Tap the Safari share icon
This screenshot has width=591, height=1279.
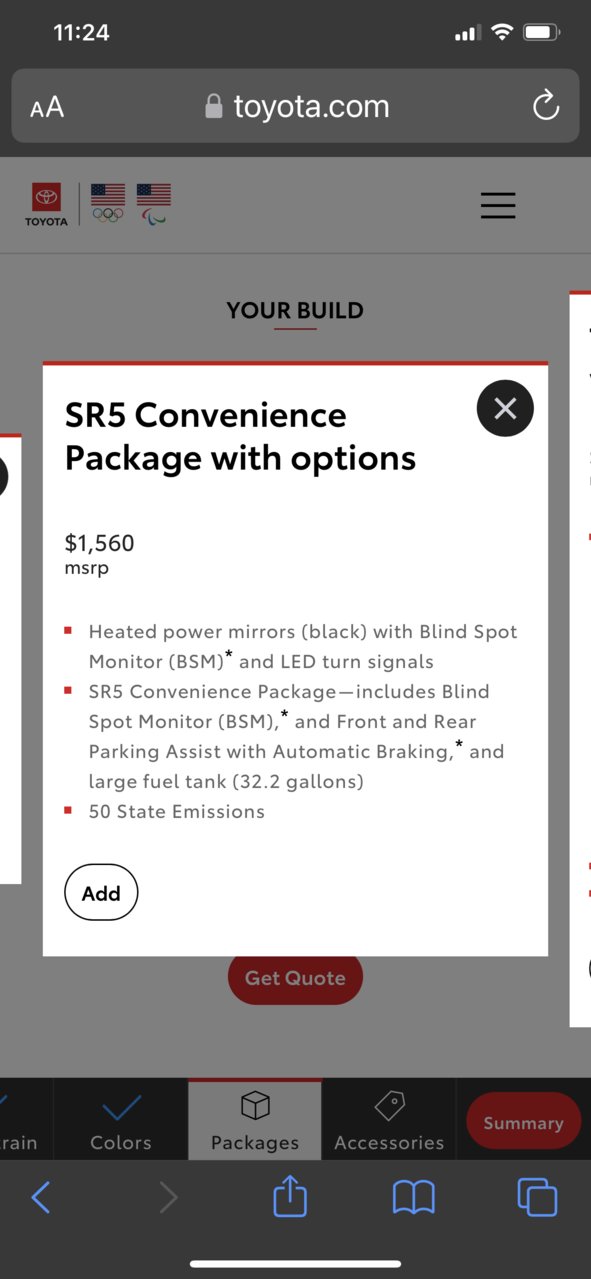tap(290, 1195)
